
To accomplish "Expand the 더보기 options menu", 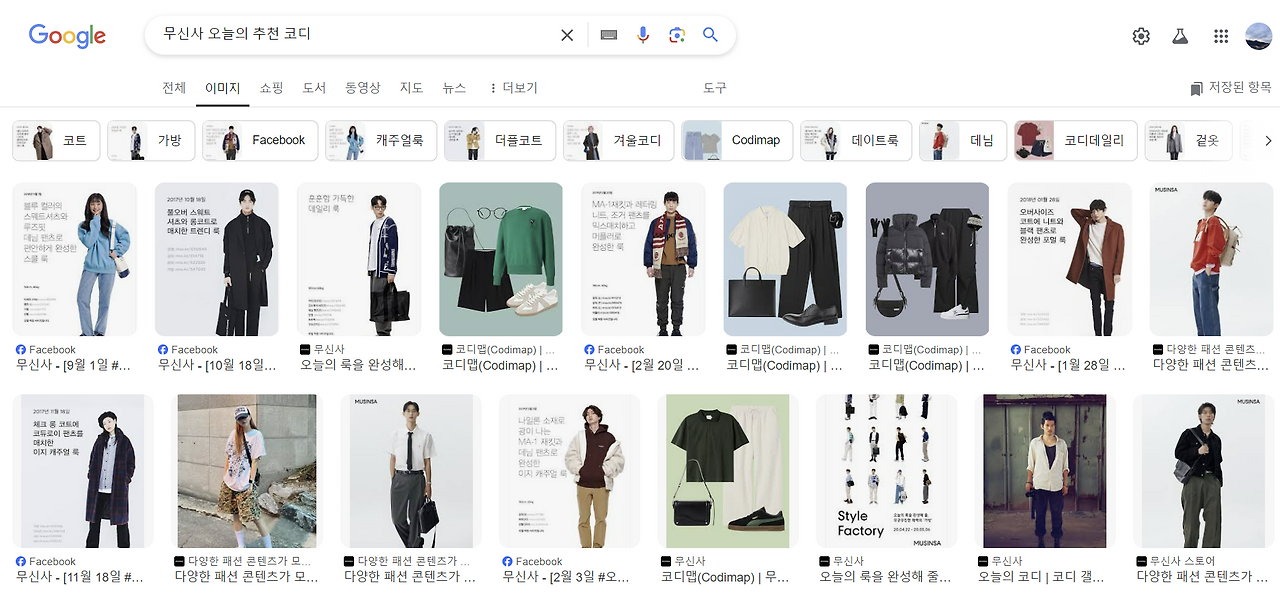I will pyautogui.click(x=518, y=88).
